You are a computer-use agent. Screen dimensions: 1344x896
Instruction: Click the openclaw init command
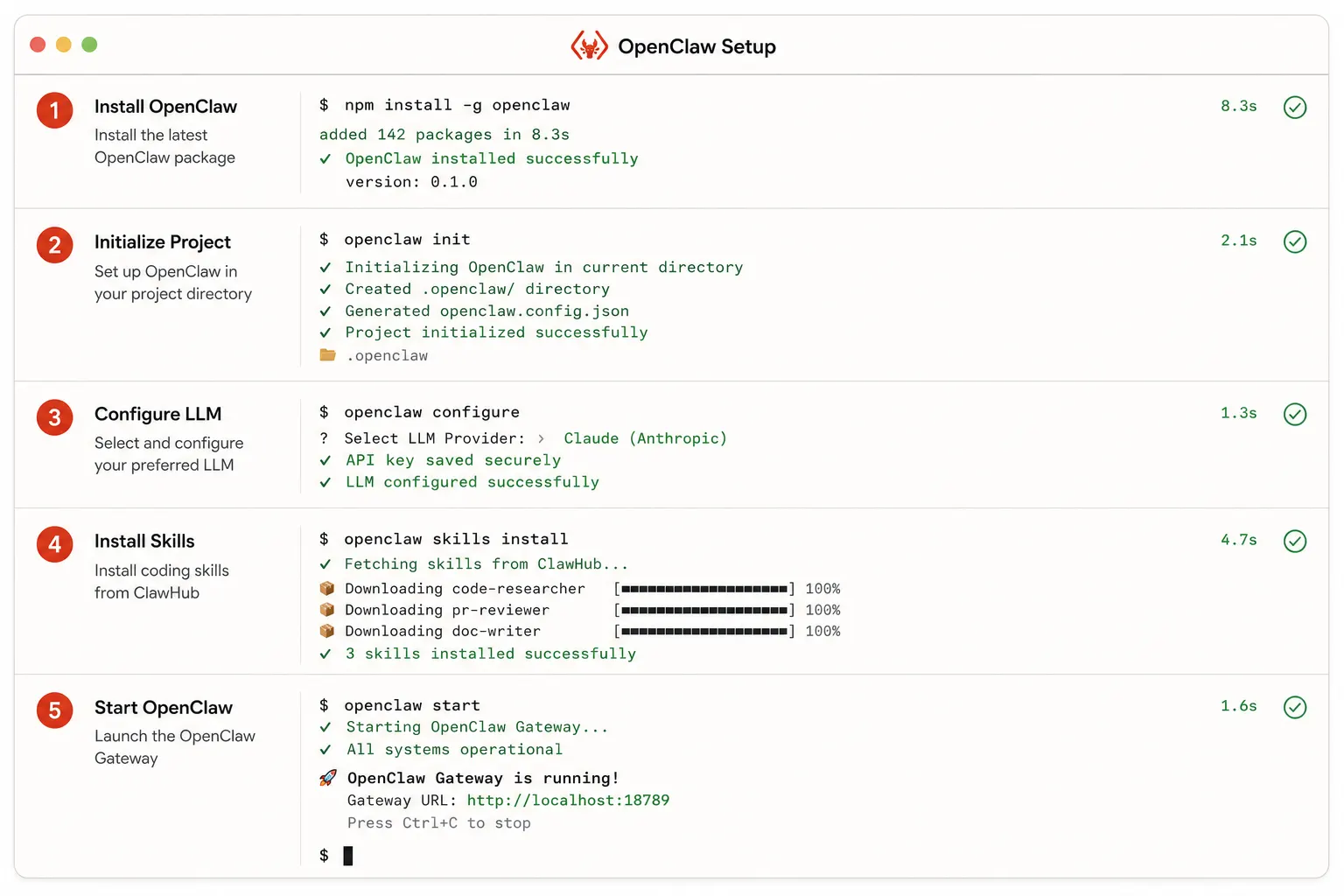407,240
